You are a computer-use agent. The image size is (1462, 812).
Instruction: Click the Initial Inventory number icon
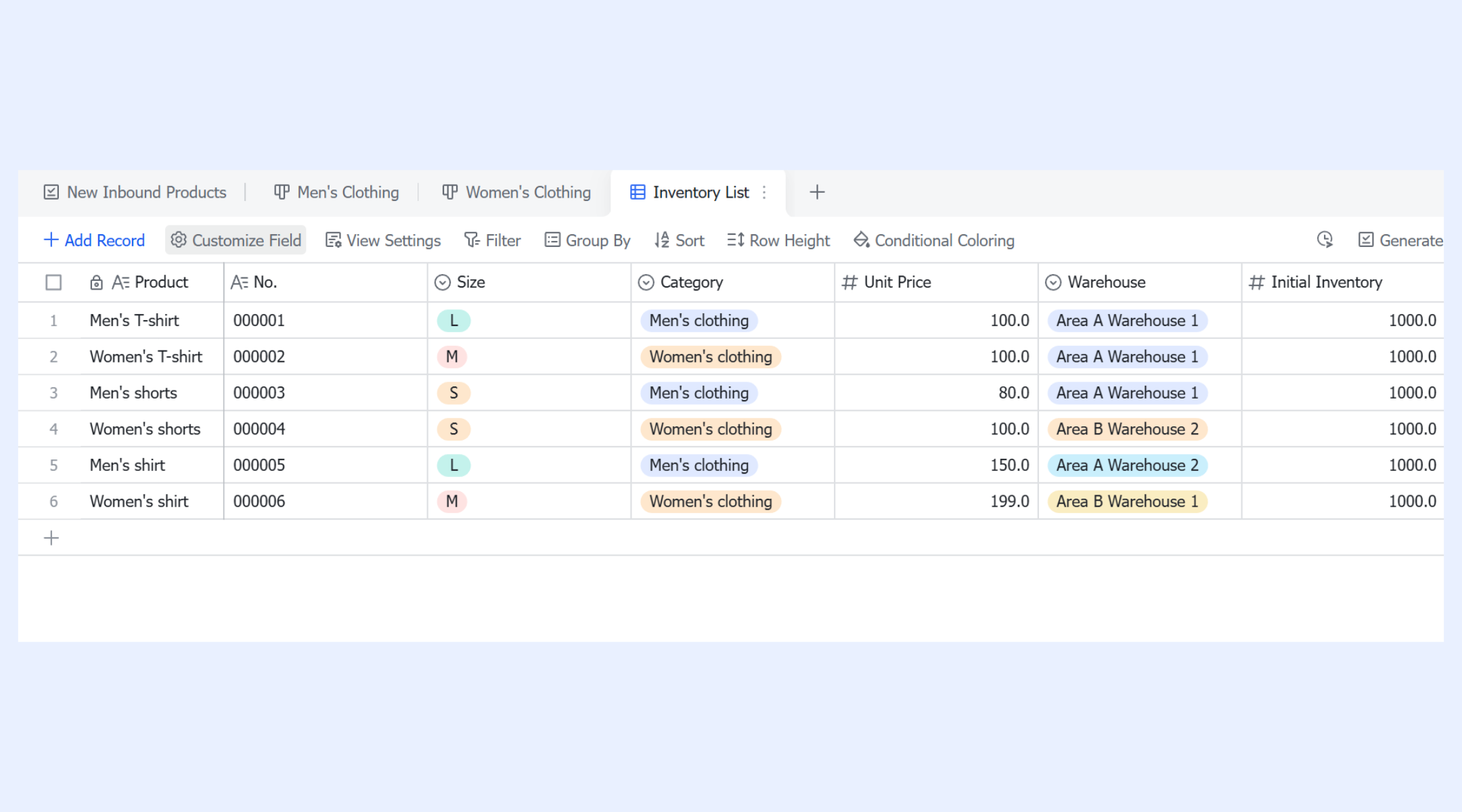point(1256,282)
